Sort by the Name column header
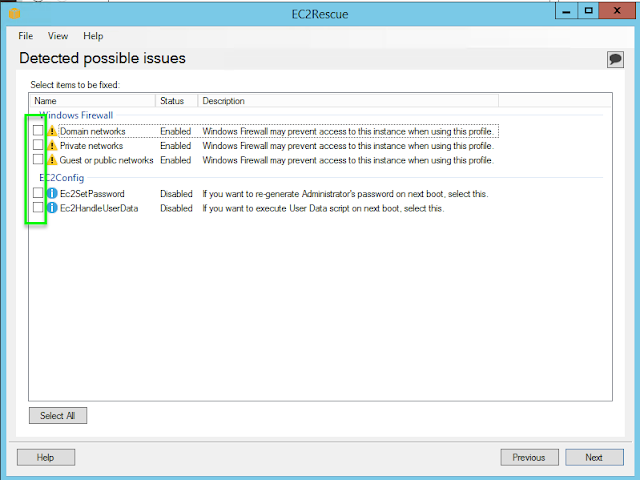 pyautogui.click(x=92, y=101)
